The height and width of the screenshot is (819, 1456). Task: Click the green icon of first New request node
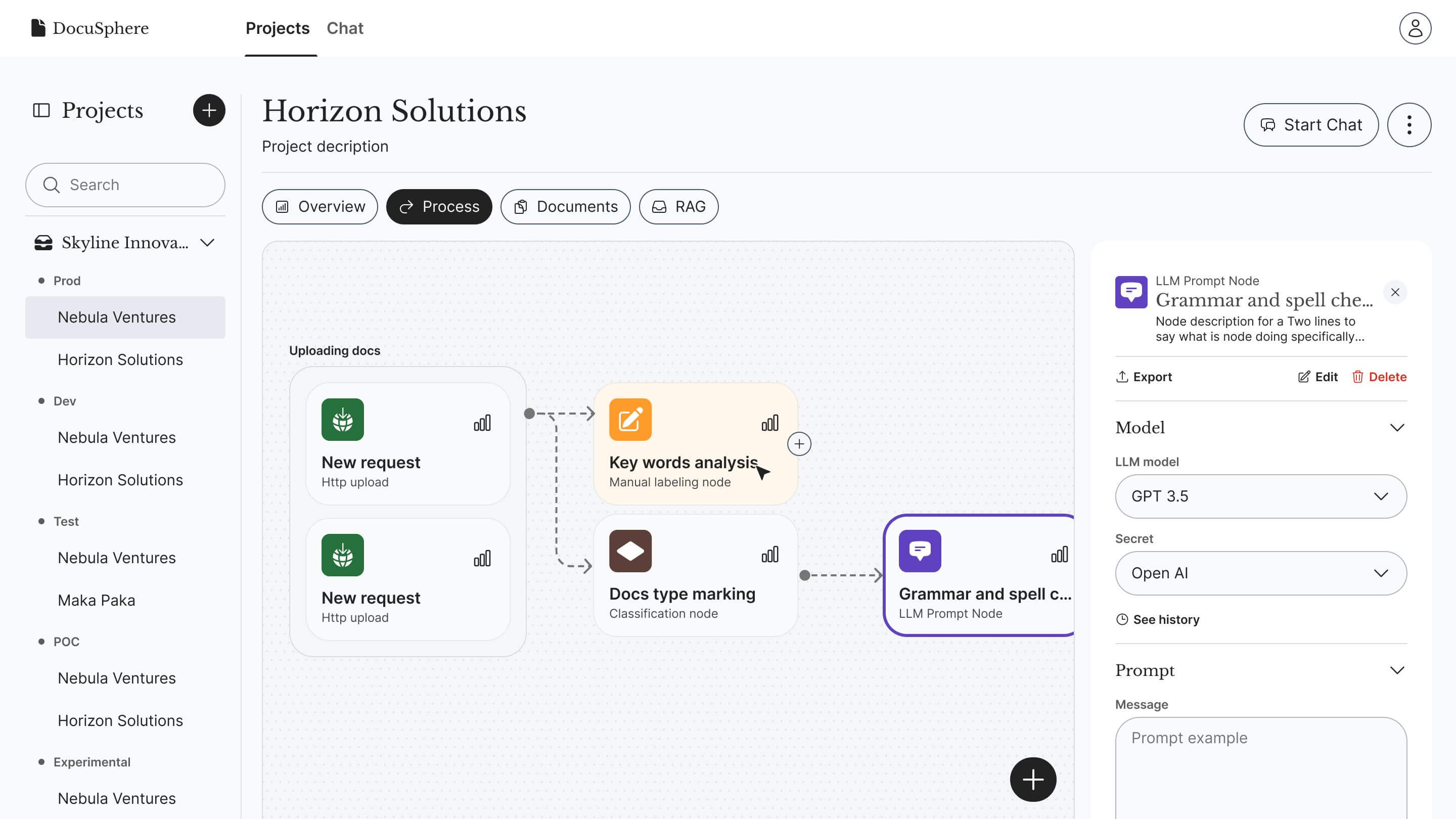pos(343,420)
